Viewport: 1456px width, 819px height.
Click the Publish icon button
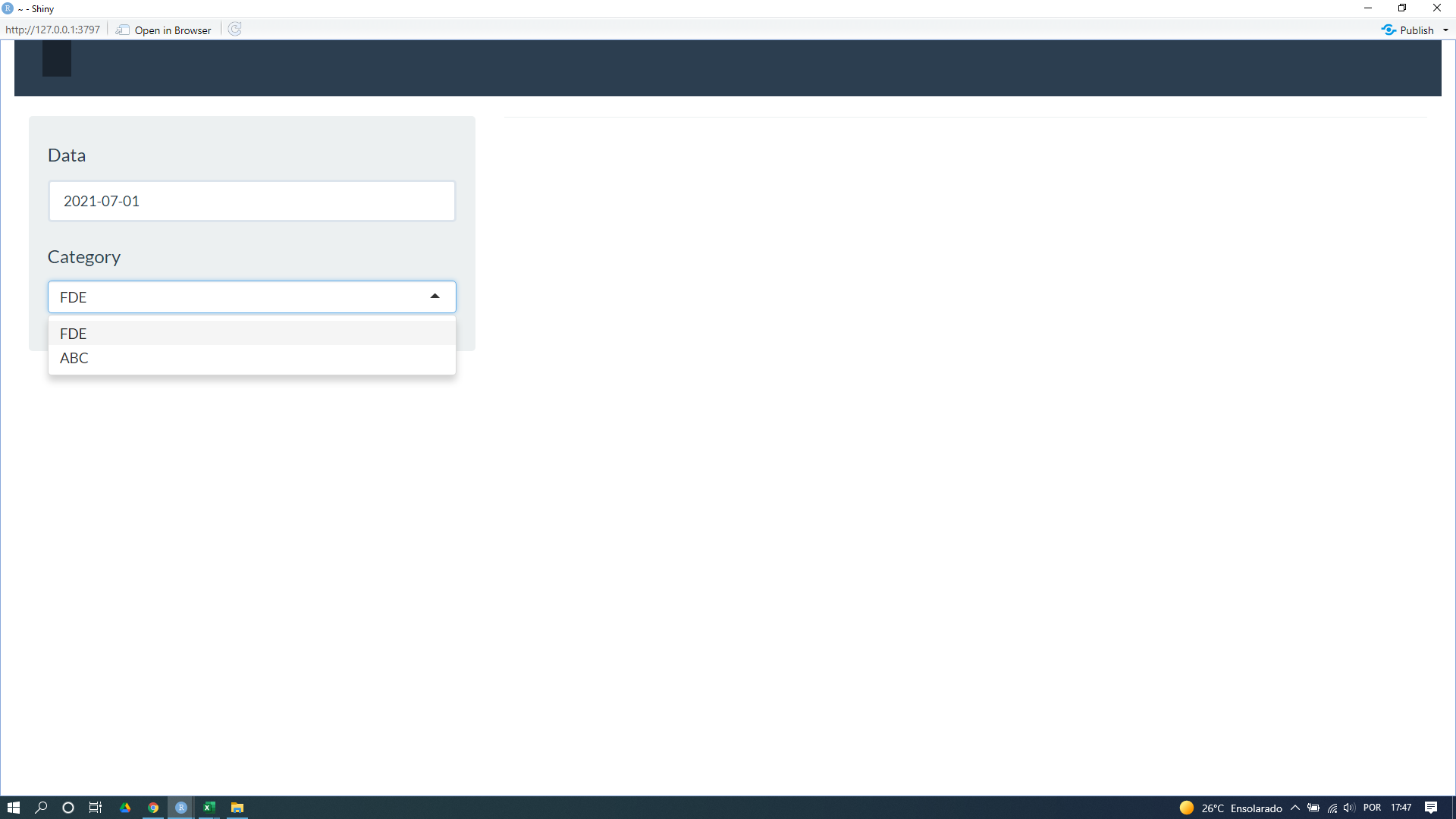click(1389, 30)
